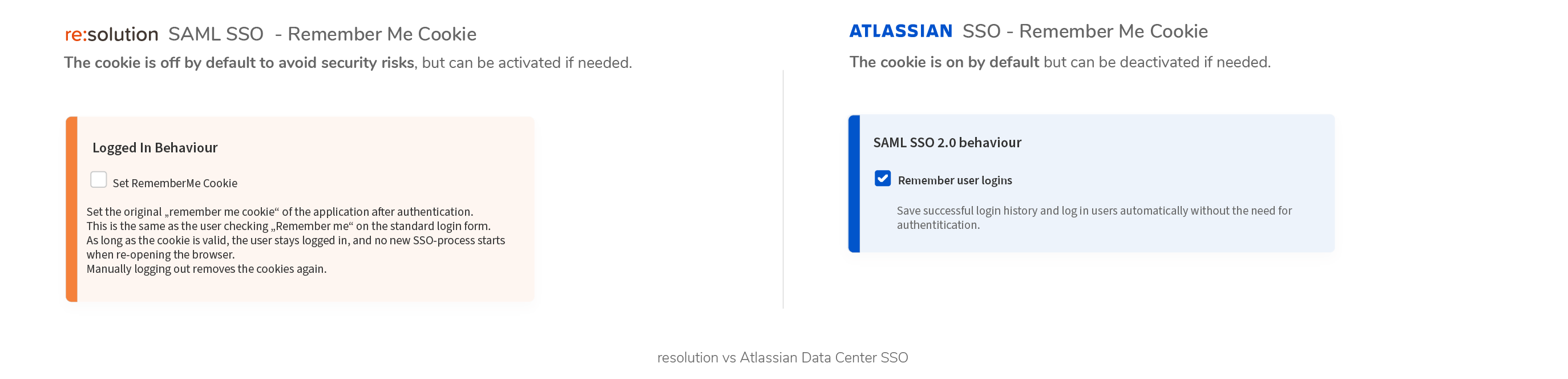This screenshot has width=1568, height=379.
Task: Click the Remember user logins label
Action: pos(955,180)
